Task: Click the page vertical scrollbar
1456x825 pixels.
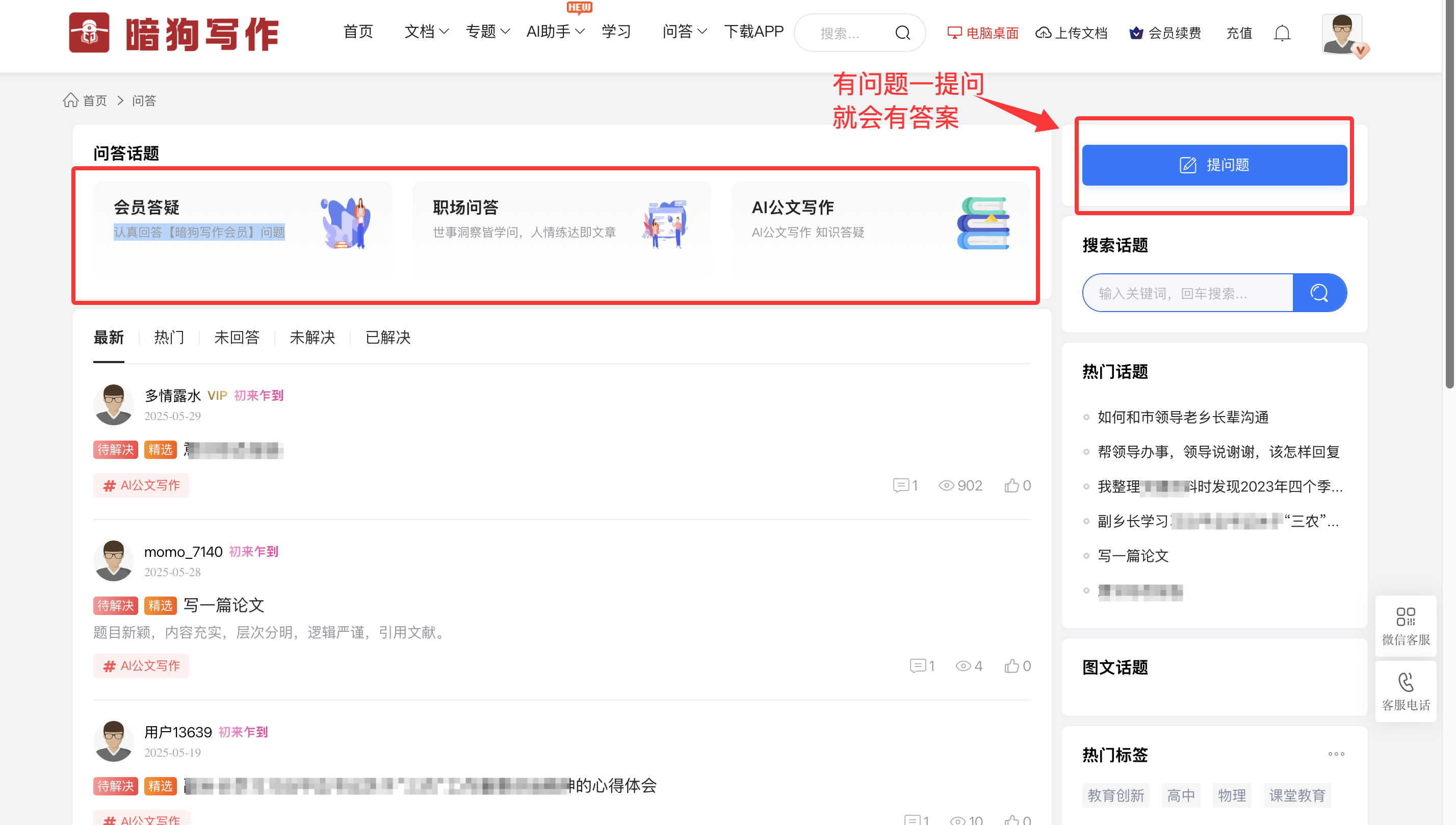Action: pyautogui.click(x=1449, y=195)
